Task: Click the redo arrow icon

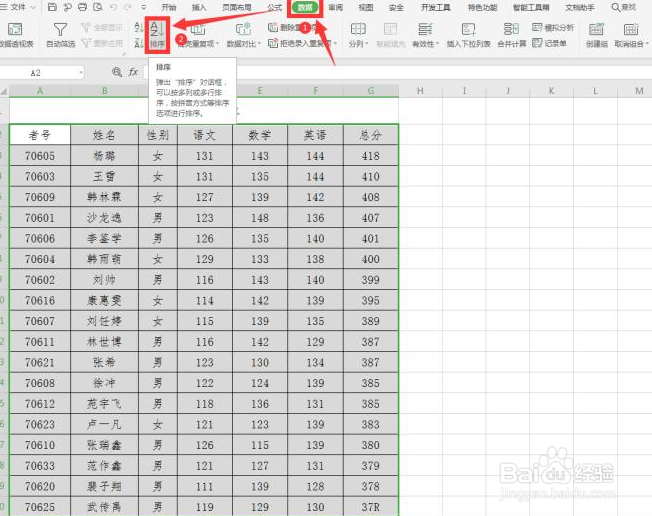Action: [x=128, y=7]
